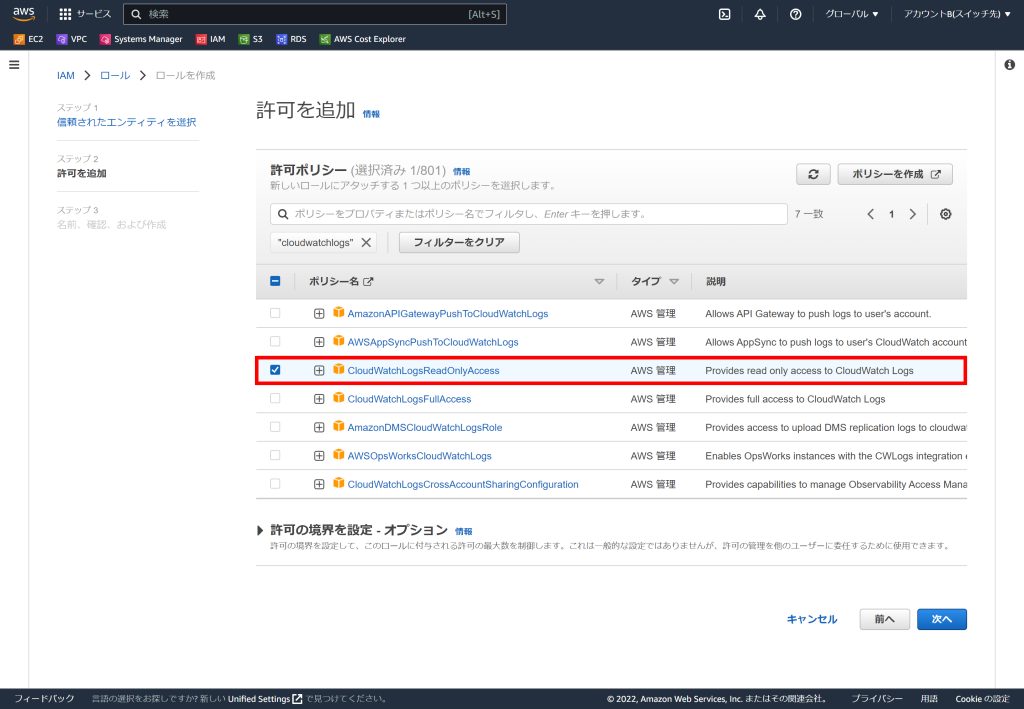Open the EC2 shortcut in favorites bar
This screenshot has width=1024, height=709.
(x=28, y=39)
